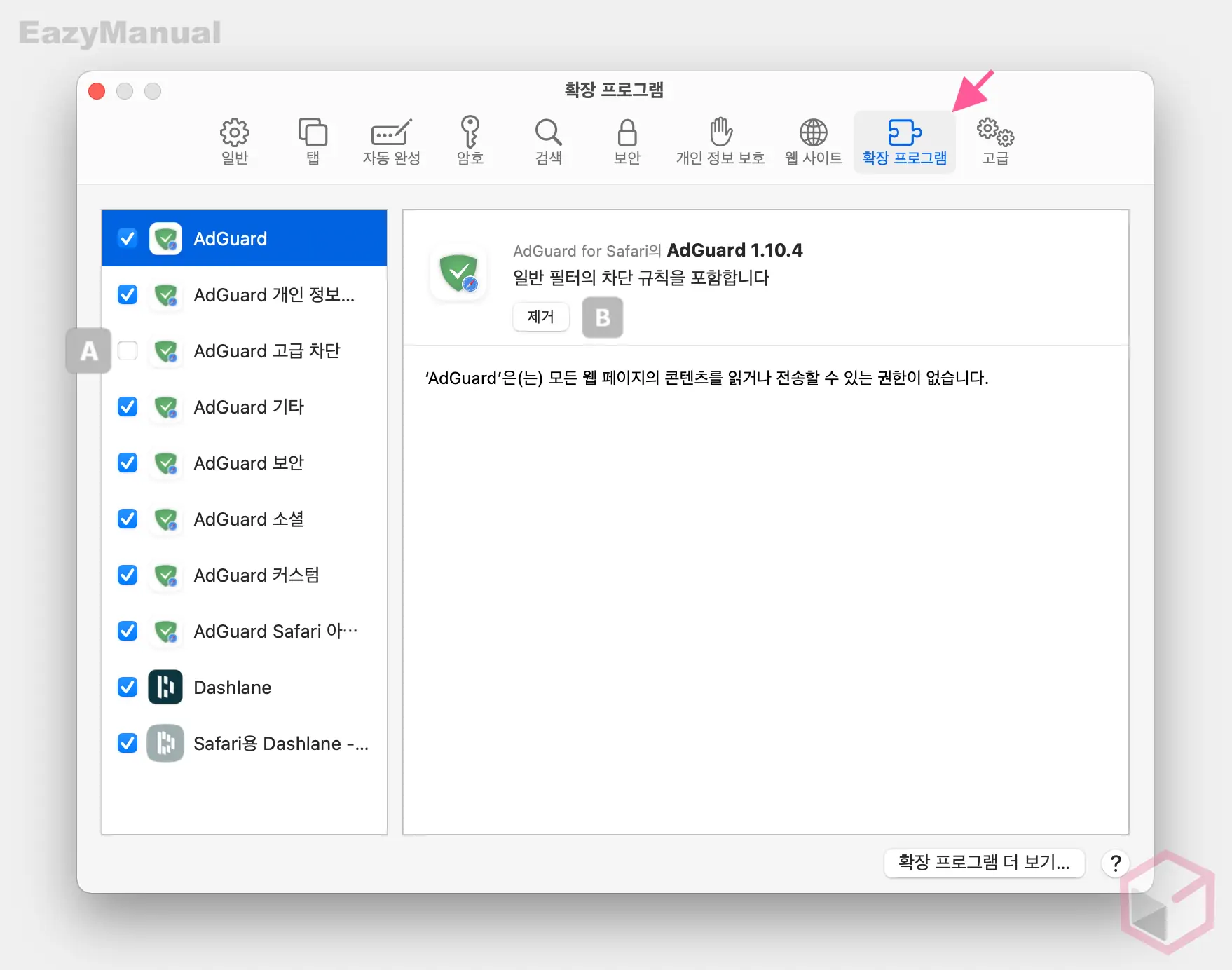Select the 확장 프로그램 puzzle-piece icon
Viewport: 1232px width, 970px height.
point(905,132)
